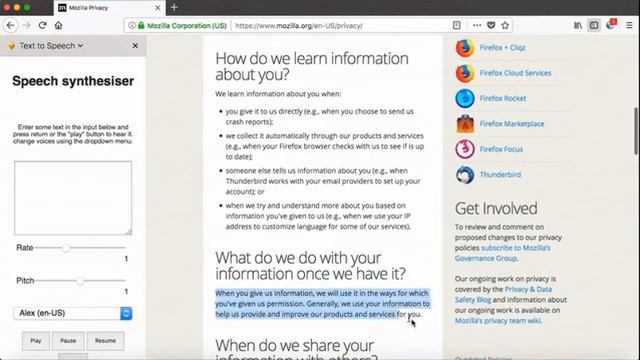
Task: Open page actions three-dot menu
Action: click(x=477, y=25)
